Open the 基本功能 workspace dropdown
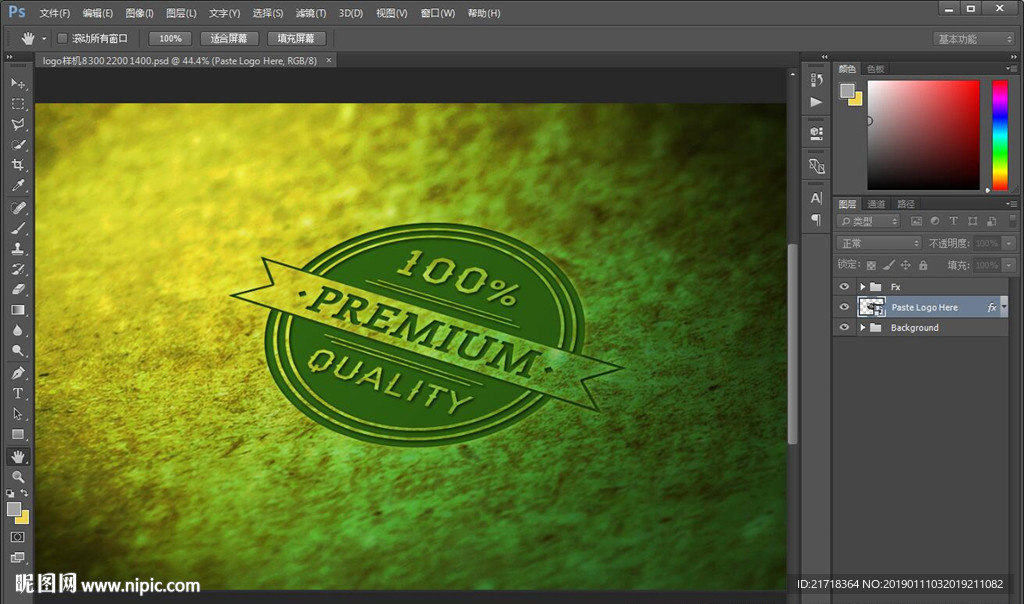Screen dimensions: 1024x604 (x=974, y=39)
